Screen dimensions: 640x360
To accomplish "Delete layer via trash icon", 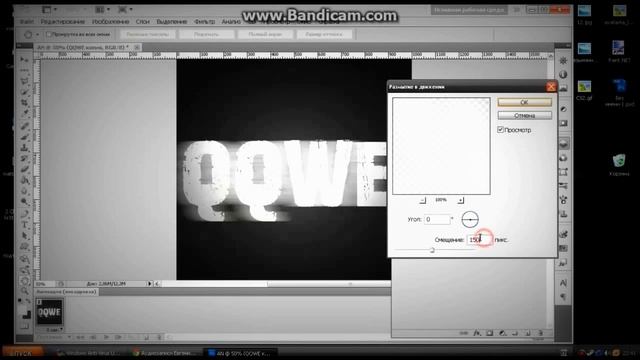I will coord(540,333).
